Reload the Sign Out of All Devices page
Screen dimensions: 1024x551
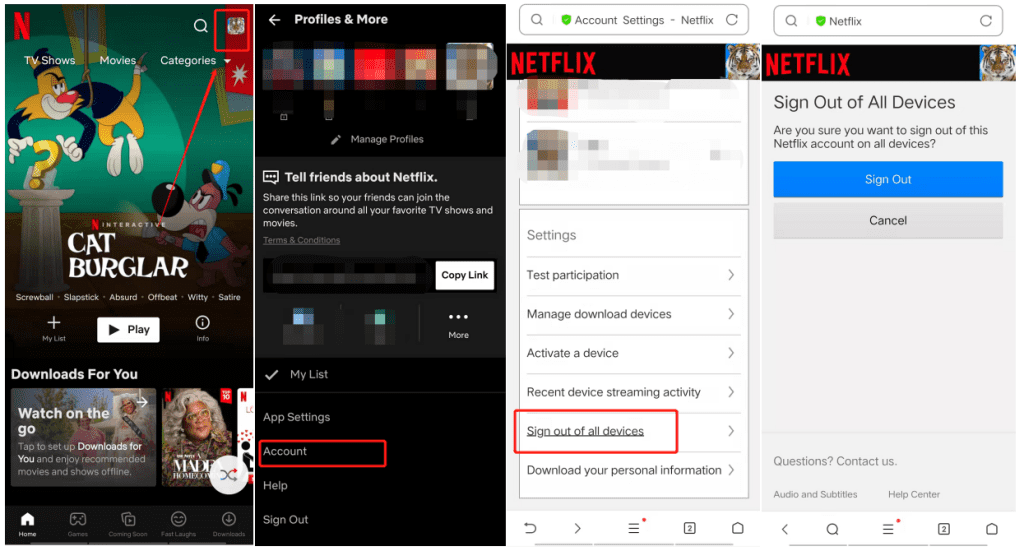pyautogui.click(x=986, y=21)
